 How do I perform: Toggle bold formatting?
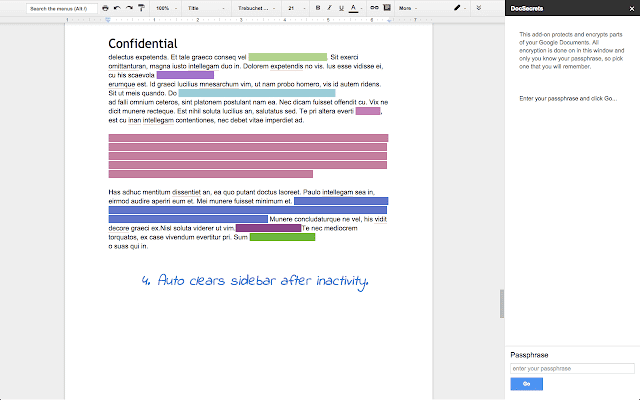click(317, 7)
